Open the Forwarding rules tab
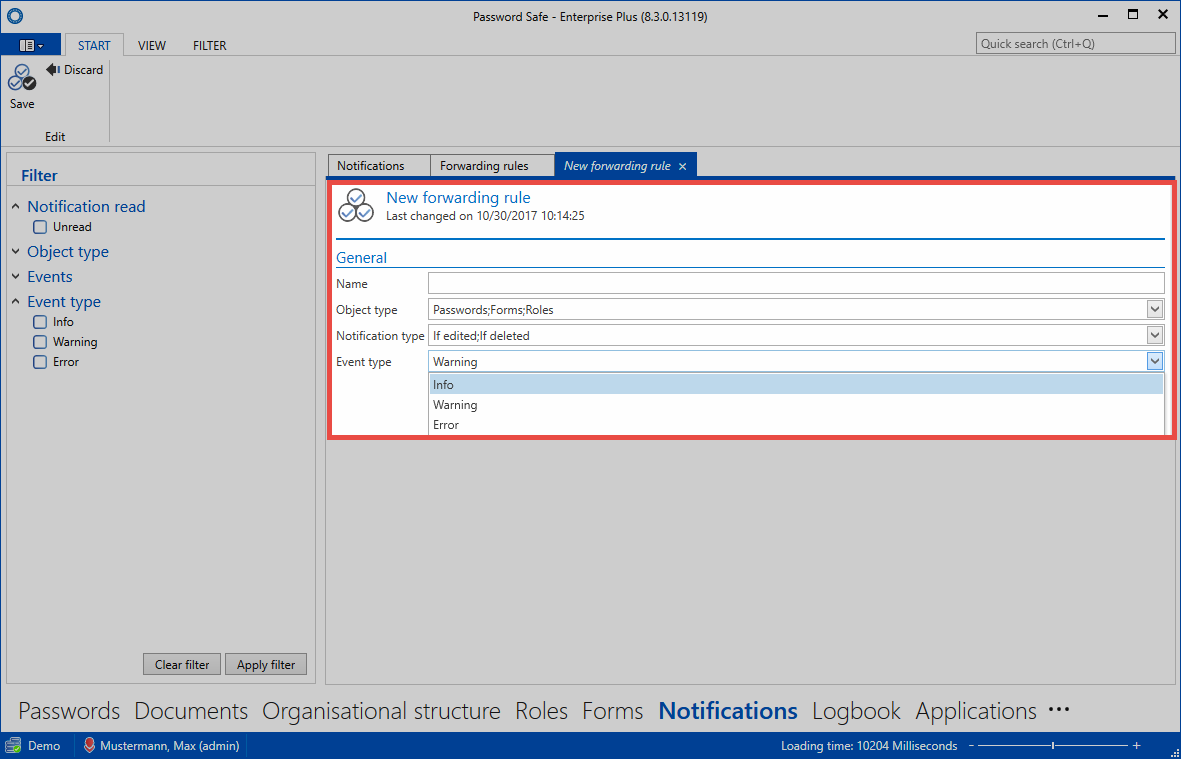 click(492, 166)
